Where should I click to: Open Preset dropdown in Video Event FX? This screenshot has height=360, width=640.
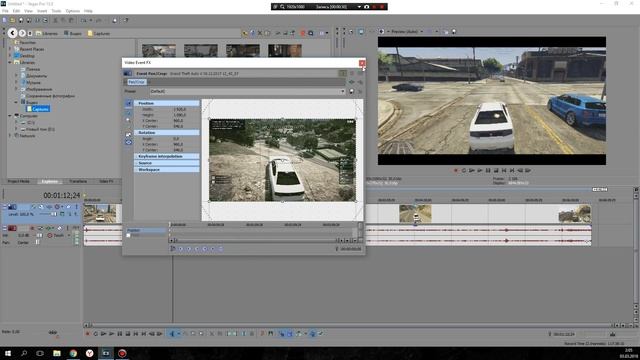coord(342,91)
